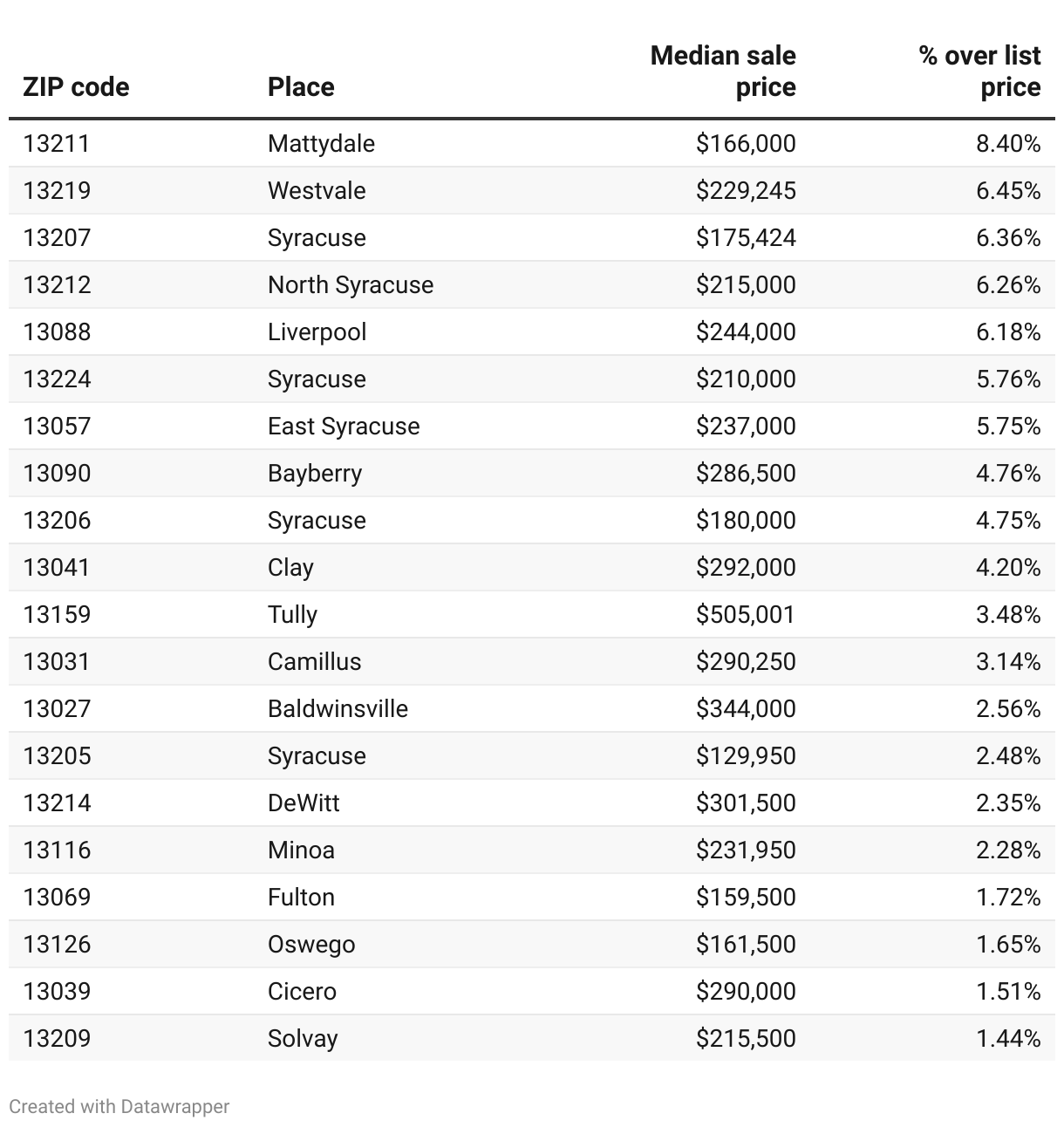This screenshot has width=1064, height=1127.
Task: Open the Created with Datawrapper link
Action: coord(119,1106)
